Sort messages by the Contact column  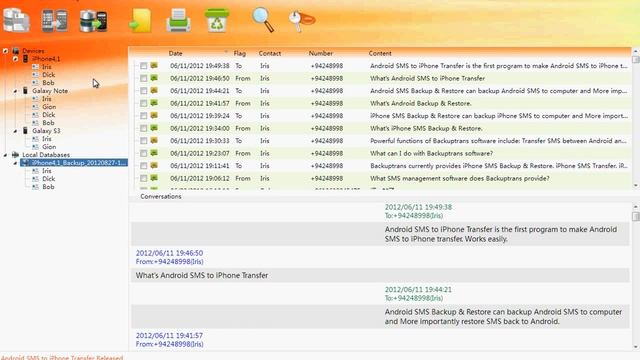(269, 53)
